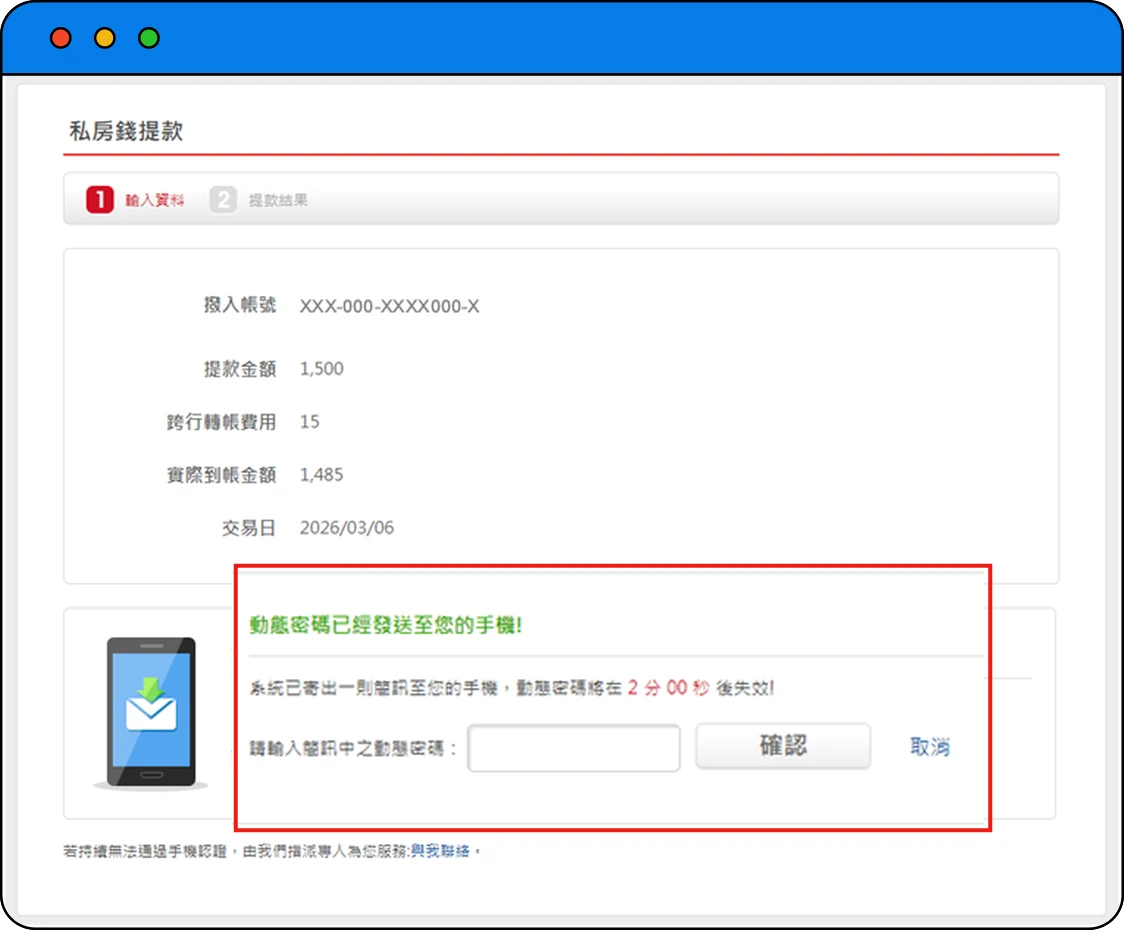This screenshot has height=930, width=1124.
Task: Click the 確認 confirm button
Action: (x=783, y=746)
